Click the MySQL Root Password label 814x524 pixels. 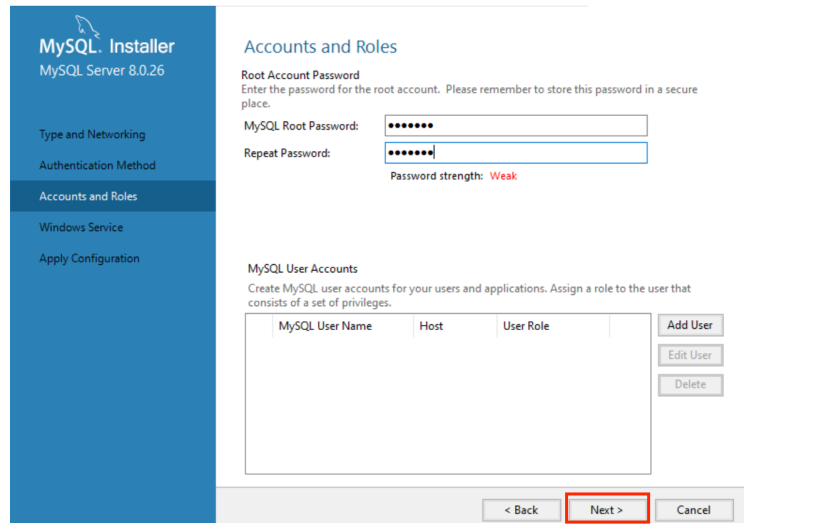tap(301, 126)
